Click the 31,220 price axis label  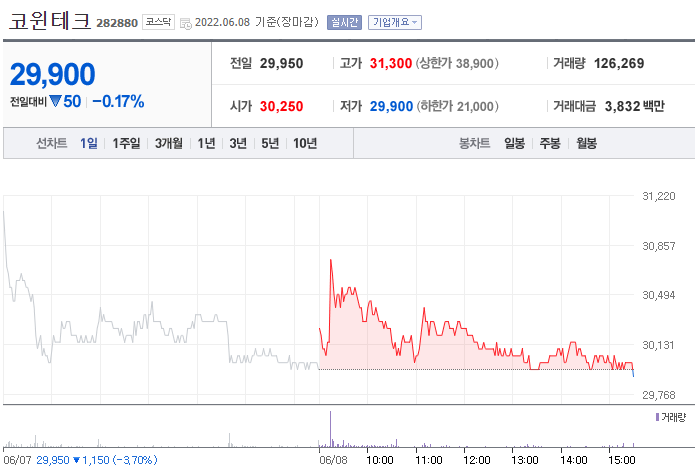(x=659, y=196)
